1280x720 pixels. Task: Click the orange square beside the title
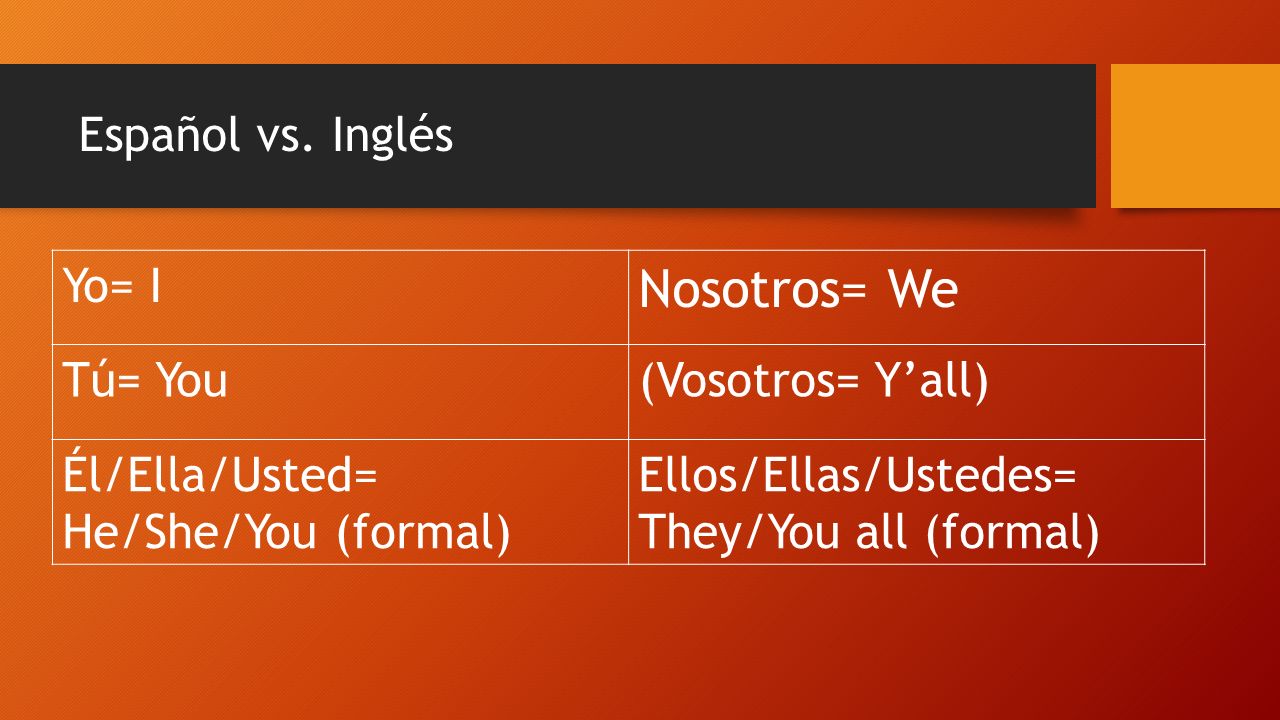click(1195, 136)
